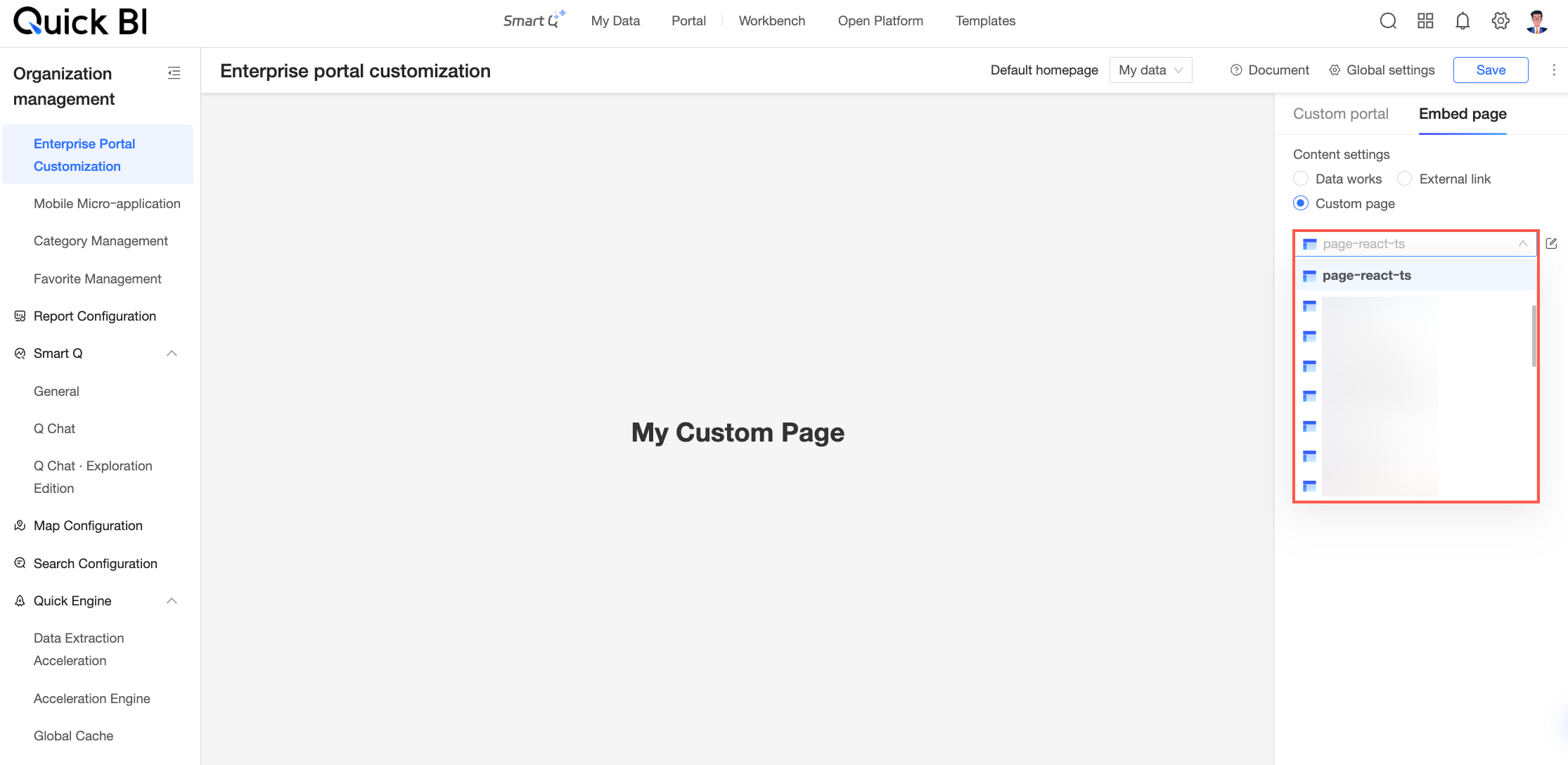Choose page-react-ts from the dropdown list

tap(1415, 276)
